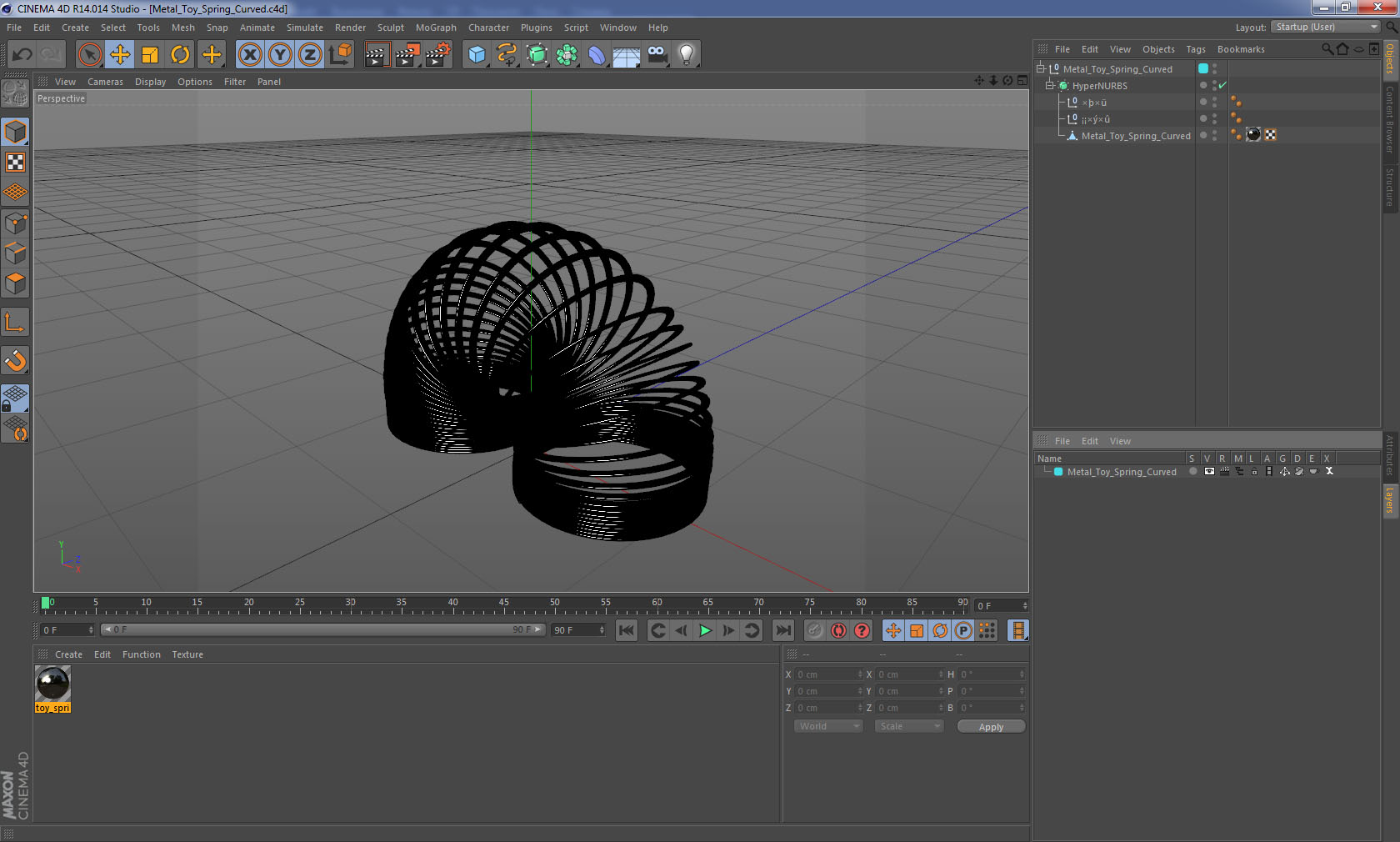Select the Live Selection tool

click(89, 55)
